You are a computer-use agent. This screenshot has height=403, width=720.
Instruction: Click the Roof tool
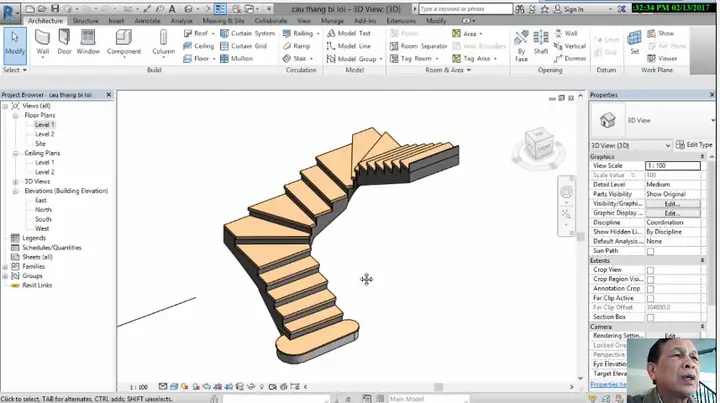199,34
